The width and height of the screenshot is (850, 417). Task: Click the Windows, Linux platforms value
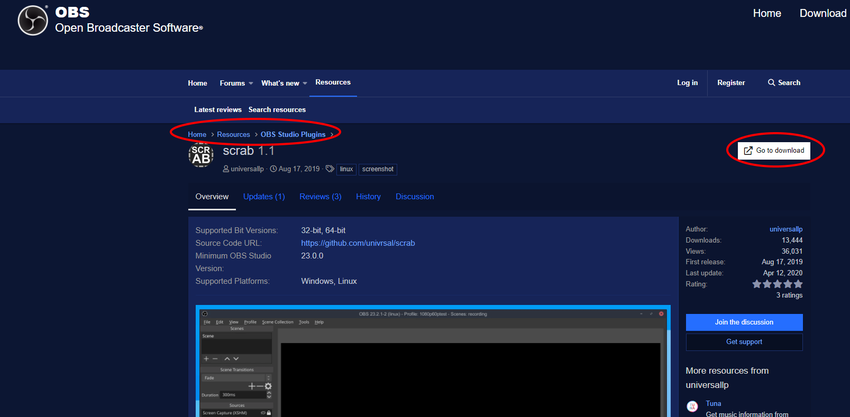(x=329, y=281)
